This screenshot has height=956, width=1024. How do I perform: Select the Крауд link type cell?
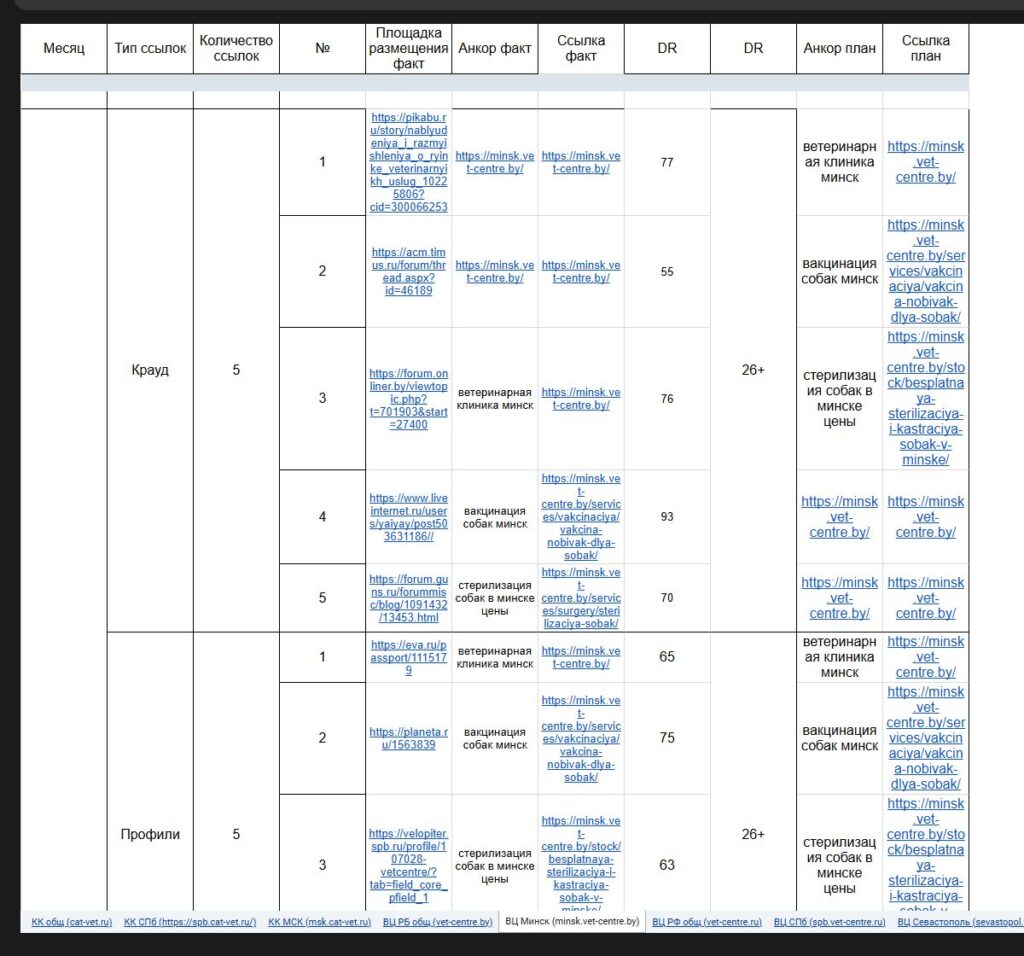coord(150,370)
